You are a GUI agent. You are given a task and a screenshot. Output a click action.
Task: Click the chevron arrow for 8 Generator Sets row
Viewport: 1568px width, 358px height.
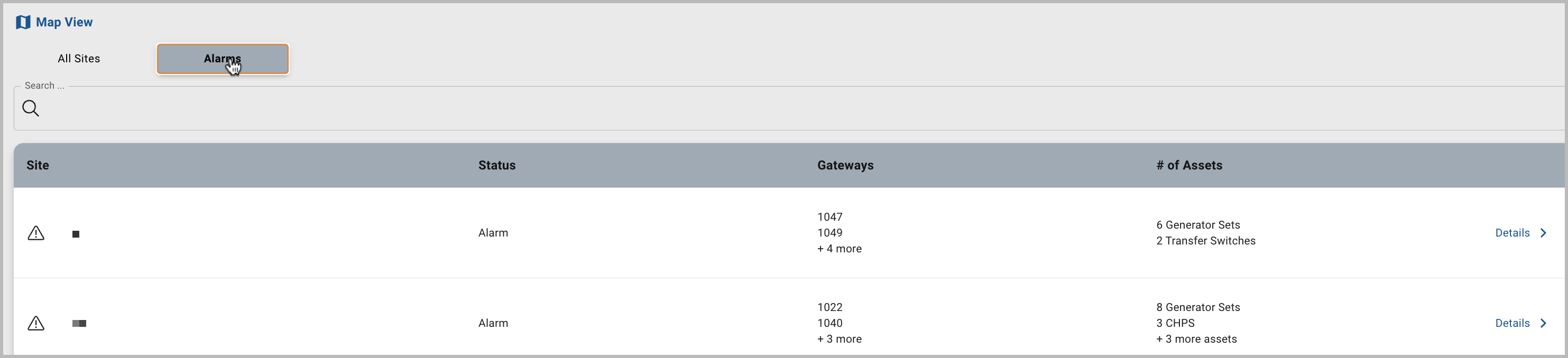1543,323
